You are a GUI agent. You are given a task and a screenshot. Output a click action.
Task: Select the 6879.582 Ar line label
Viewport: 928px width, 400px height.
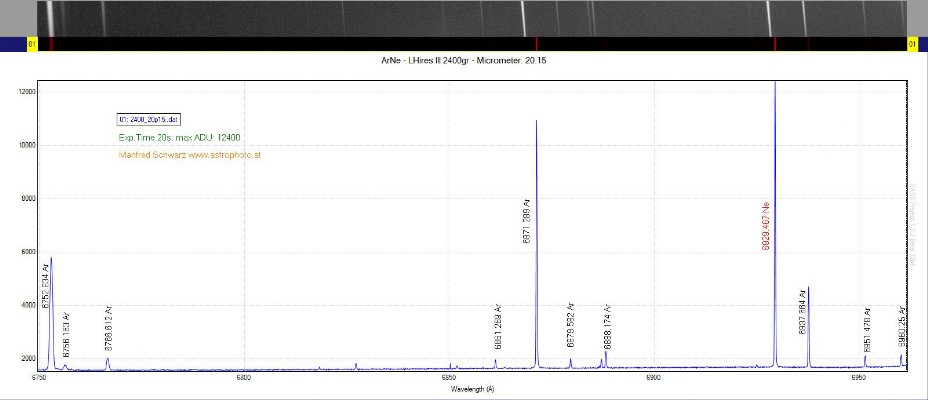tap(571, 325)
